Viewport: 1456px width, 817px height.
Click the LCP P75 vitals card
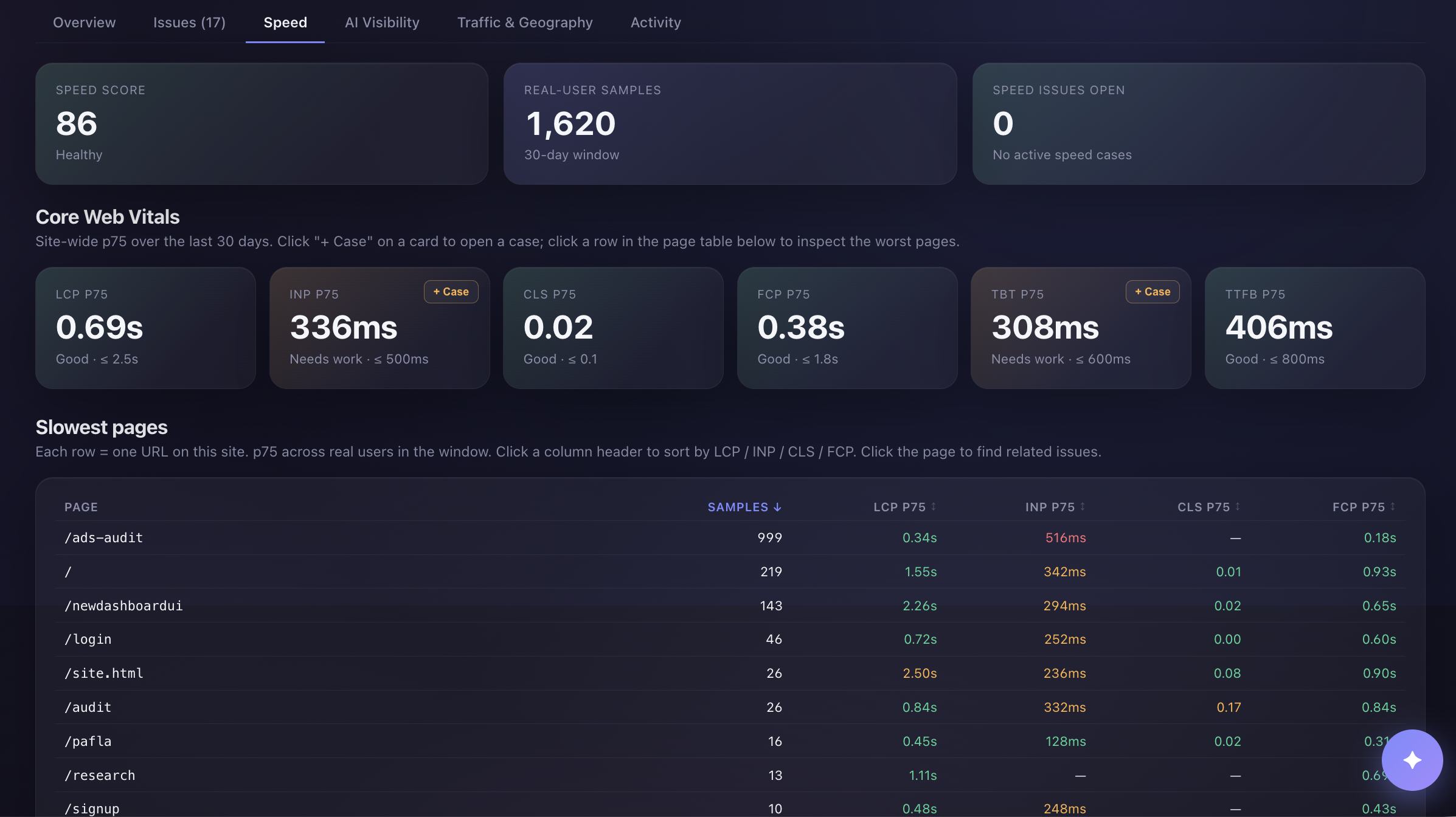click(x=145, y=328)
